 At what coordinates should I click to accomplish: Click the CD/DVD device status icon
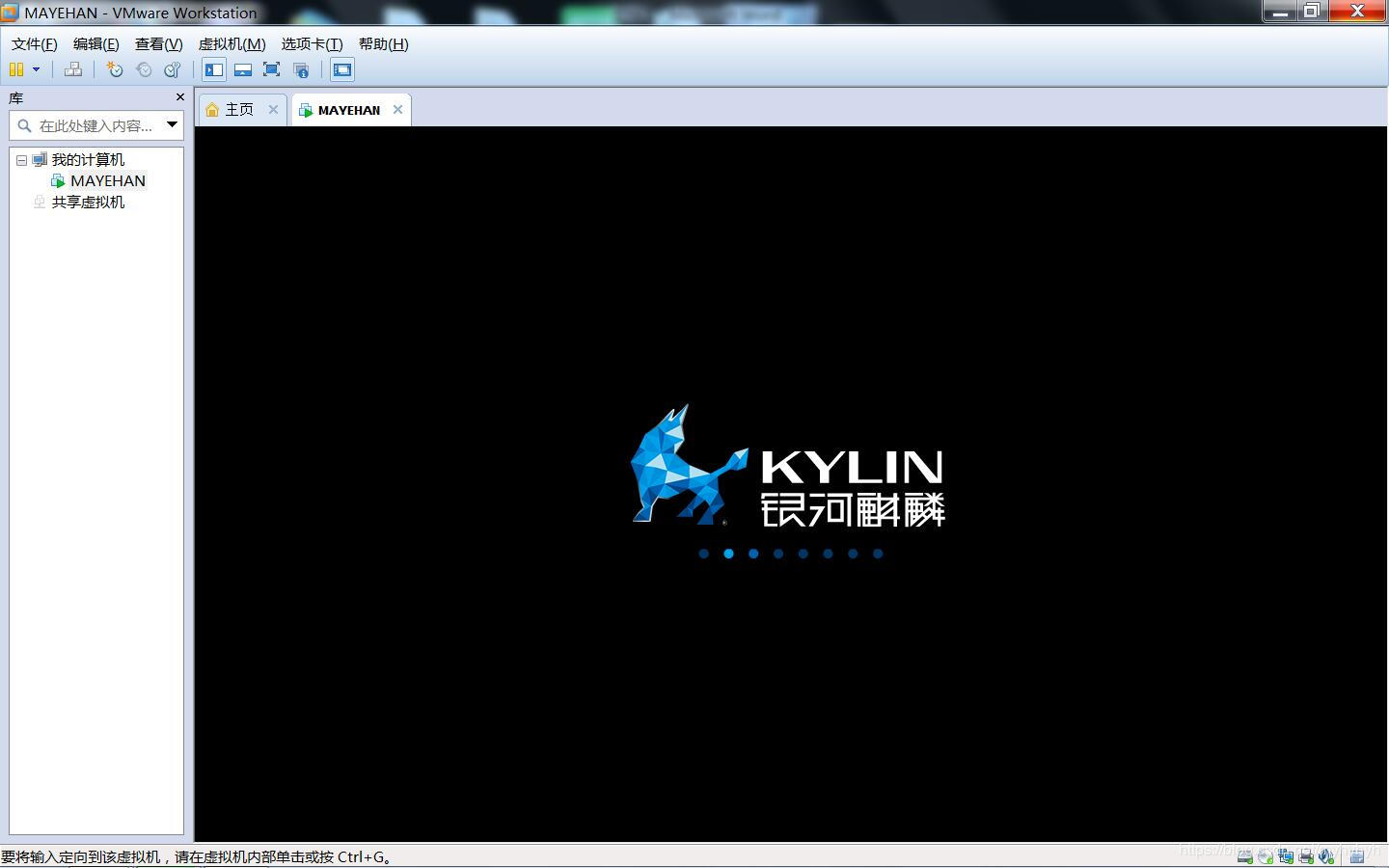pyautogui.click(x=1265, y=856)
